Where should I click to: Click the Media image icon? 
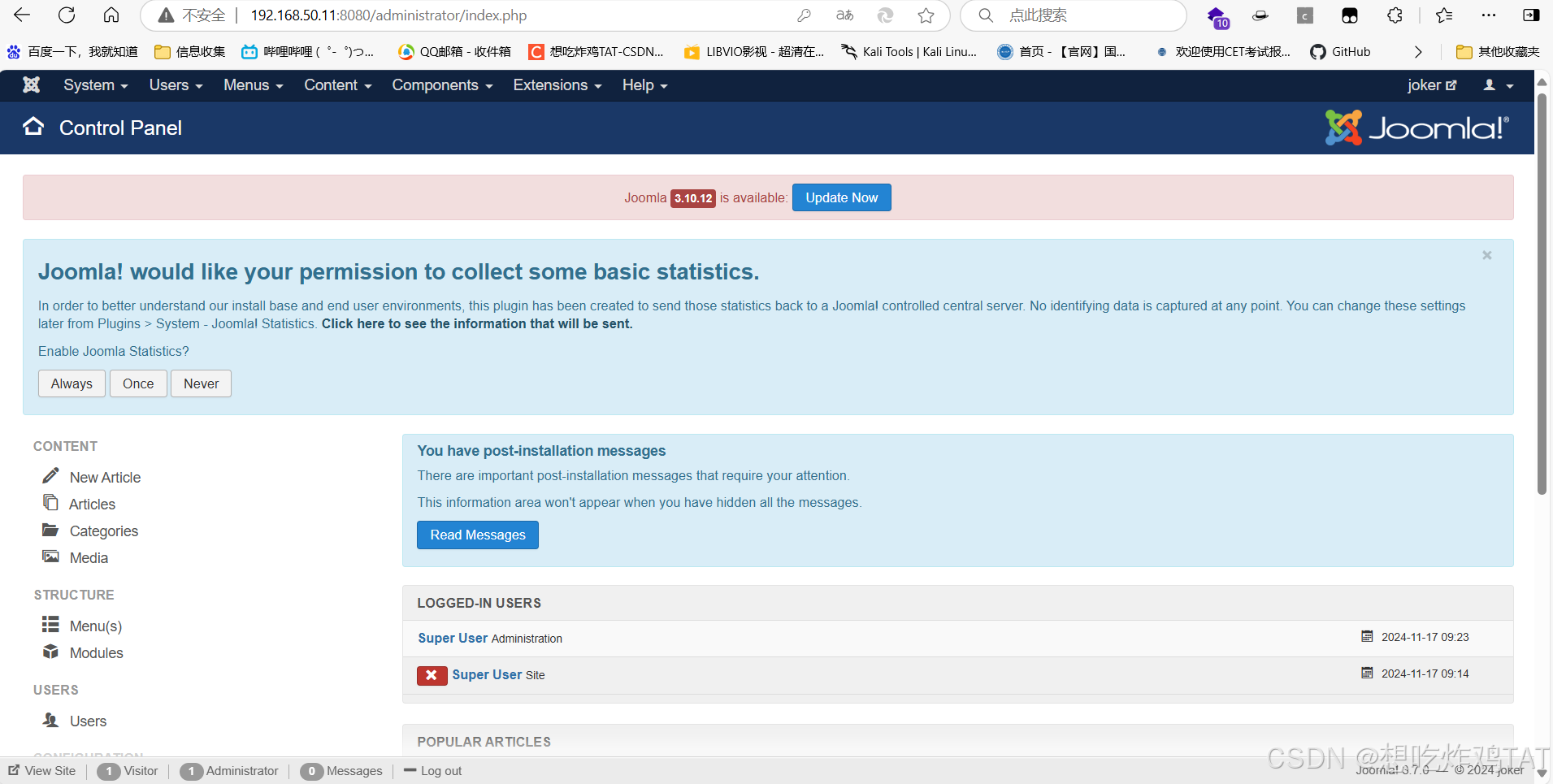(50, 557)
